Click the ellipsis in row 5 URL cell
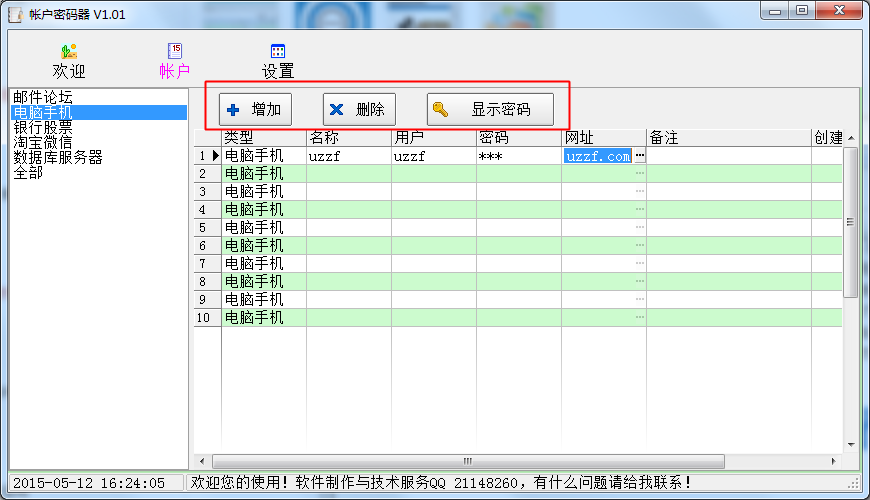Viewport: 870px width, 500px height. (640, 227)
